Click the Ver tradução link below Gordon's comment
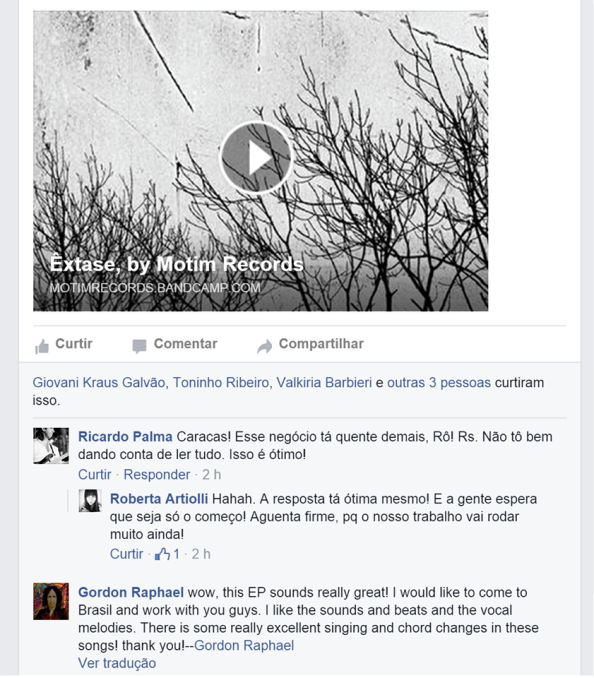The width and height of the screenshot is (594, 678). (x=117, y=663)
